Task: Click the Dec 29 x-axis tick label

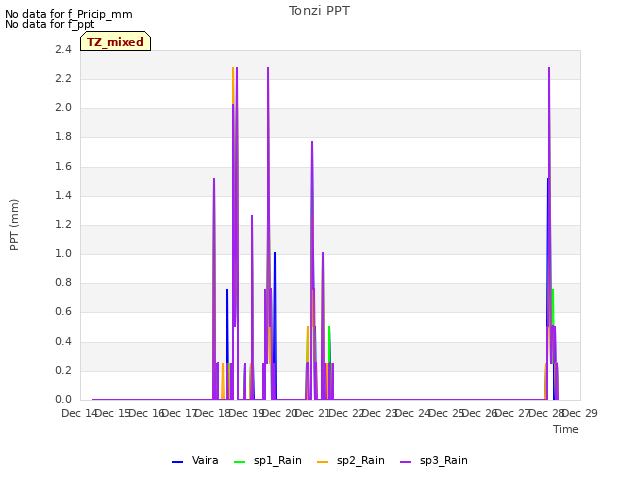Action: tap(580, 413)
